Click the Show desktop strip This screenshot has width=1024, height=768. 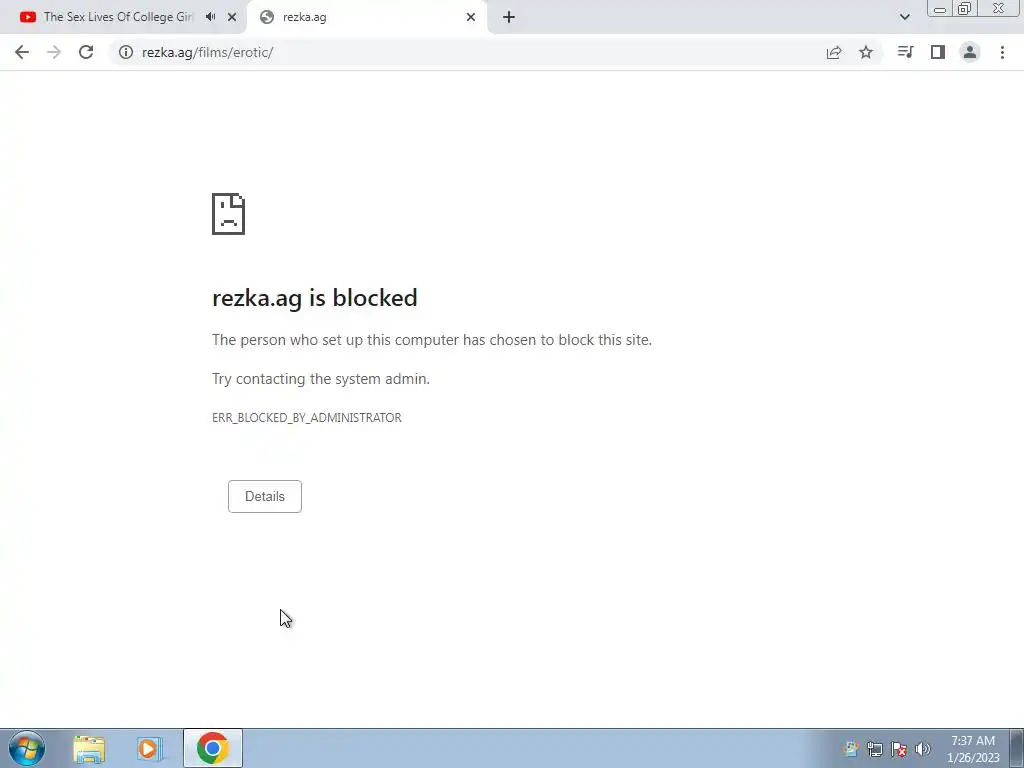coord(1016,748)
